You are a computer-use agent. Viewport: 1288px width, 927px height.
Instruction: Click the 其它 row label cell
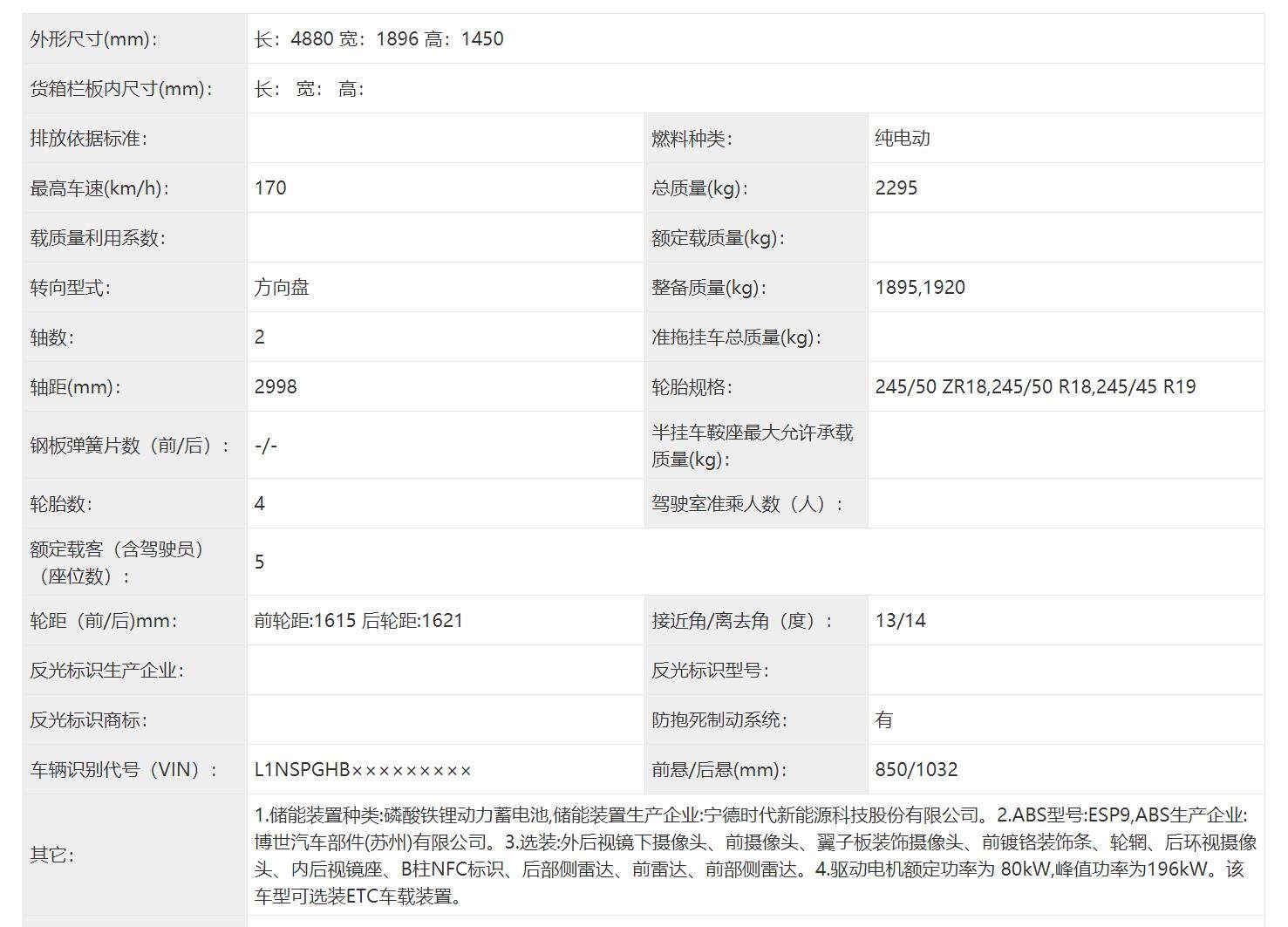[x=51, y=855]
